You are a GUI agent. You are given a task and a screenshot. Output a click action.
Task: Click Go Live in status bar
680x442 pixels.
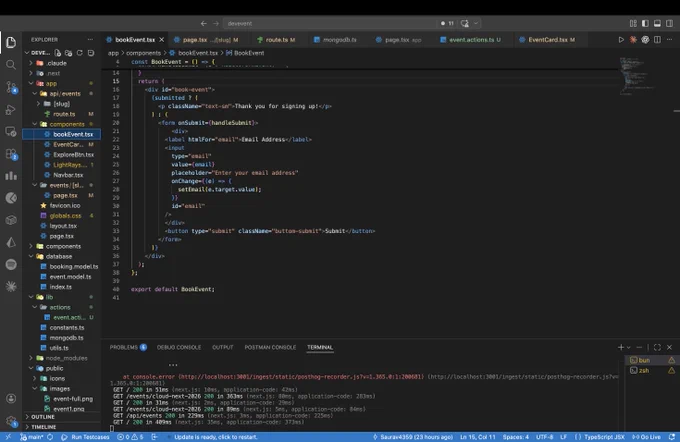pyautogui.click(x=646, y=437)
